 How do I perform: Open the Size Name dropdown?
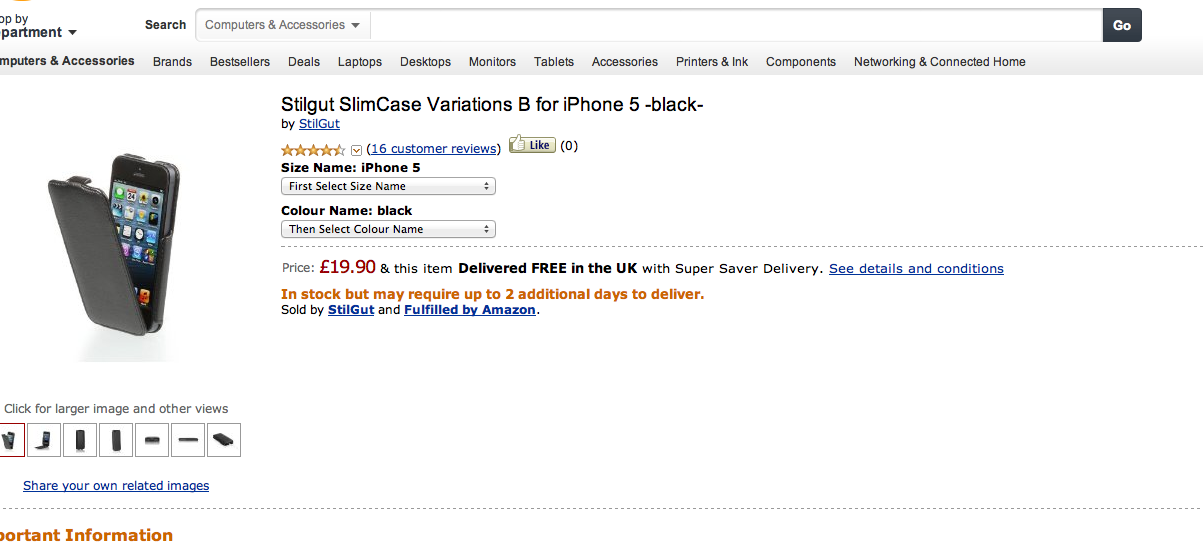tap(388, 186)
